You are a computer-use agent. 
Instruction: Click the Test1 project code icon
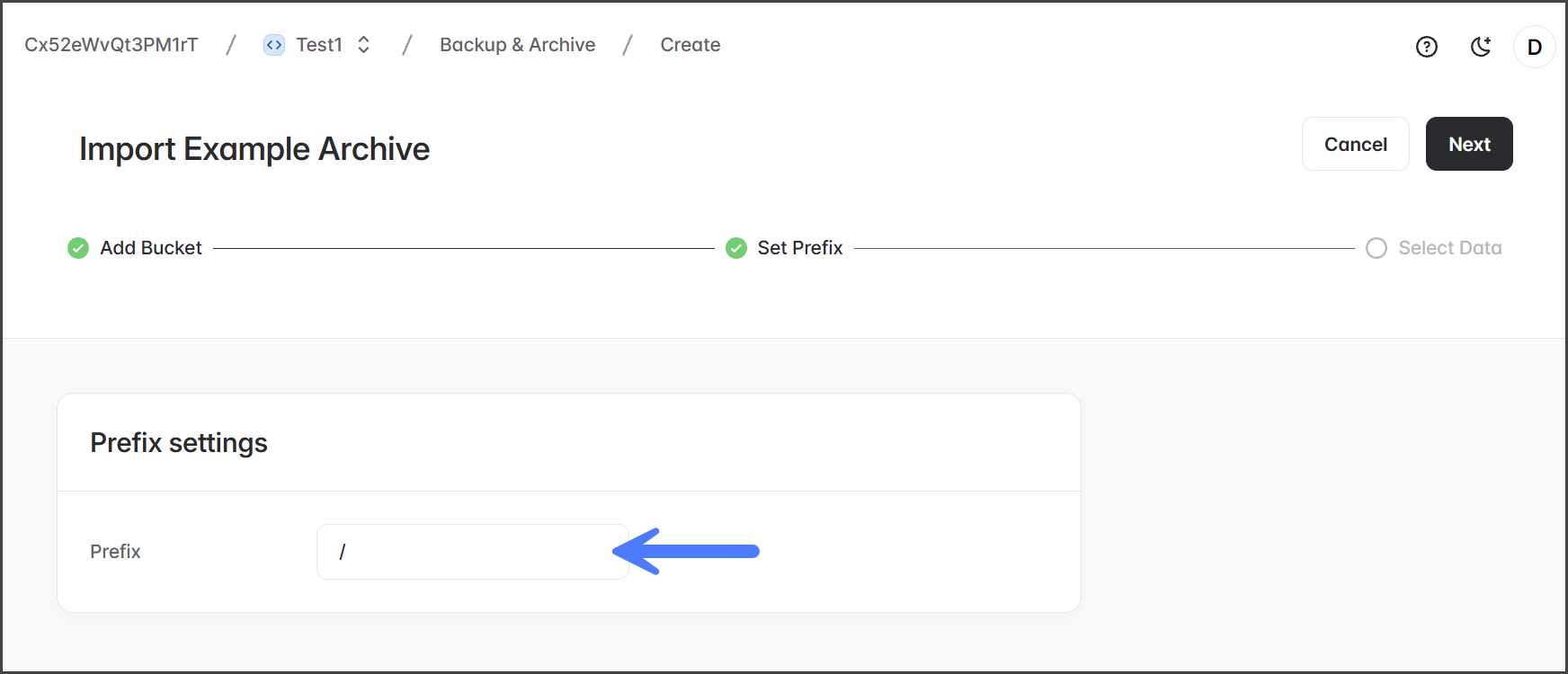pyautogui.click(x=274, y=45)
